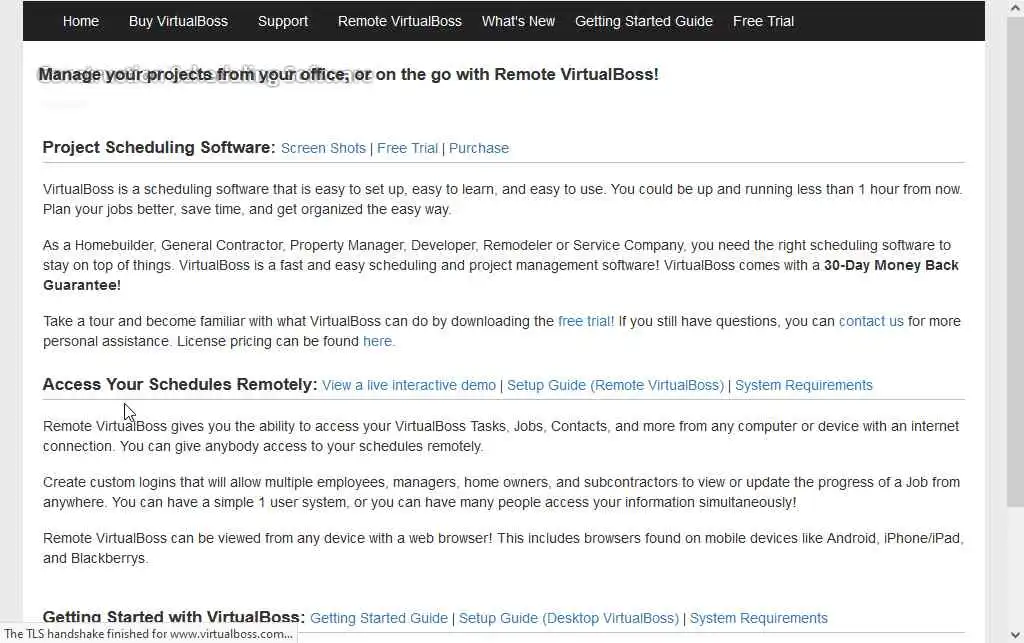
Task: Click the 'free trial!' inline link
Action: pos(586,321)
